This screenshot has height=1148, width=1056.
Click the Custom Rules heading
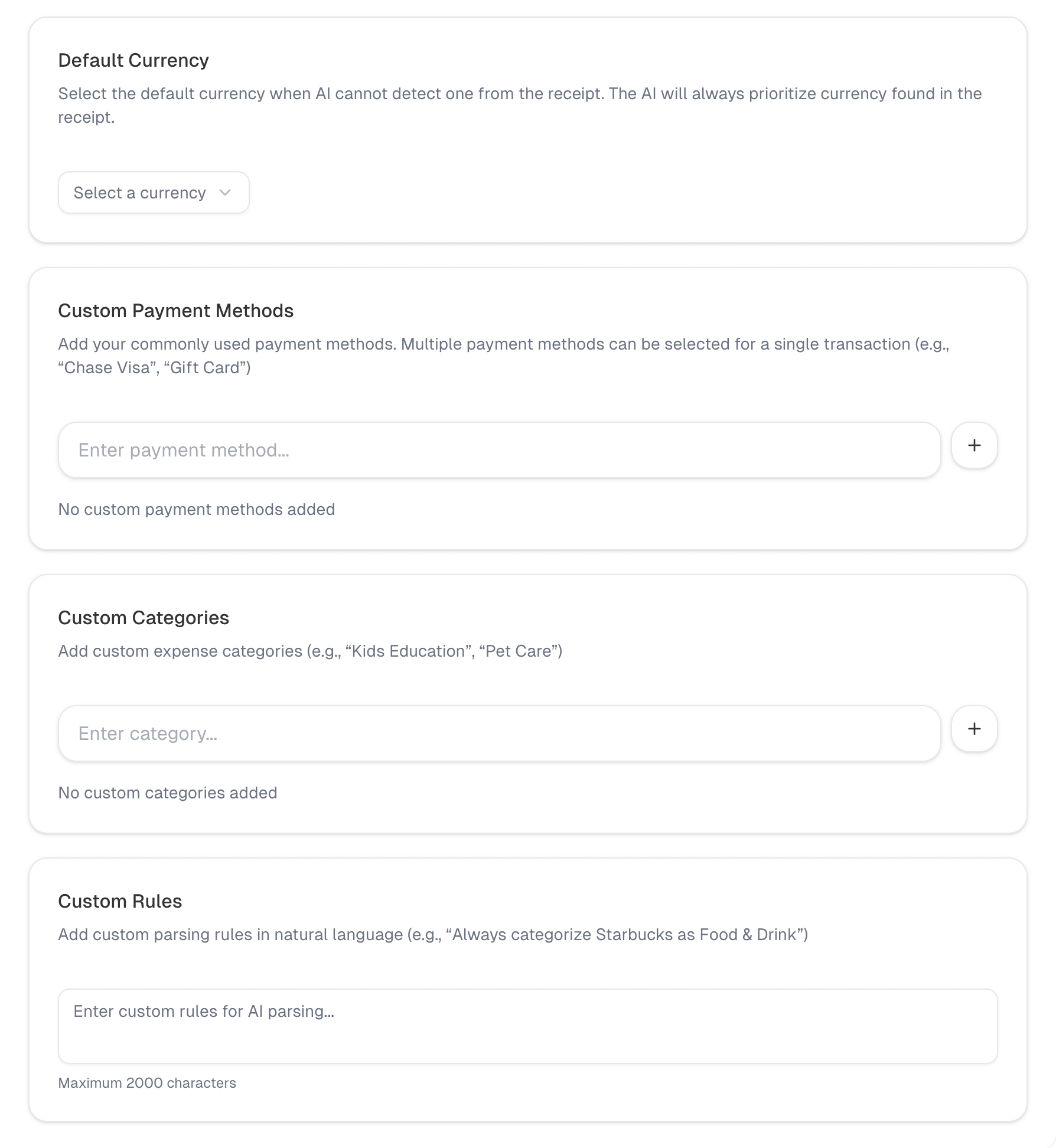[x=120, y=901]
